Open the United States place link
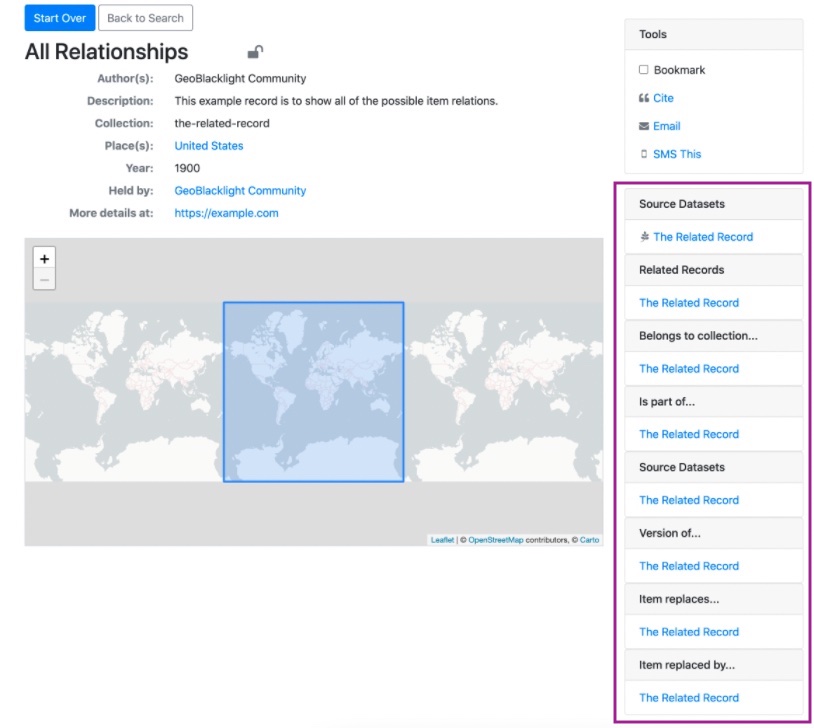This screenshot has width=814, height=728. [208, 146]
